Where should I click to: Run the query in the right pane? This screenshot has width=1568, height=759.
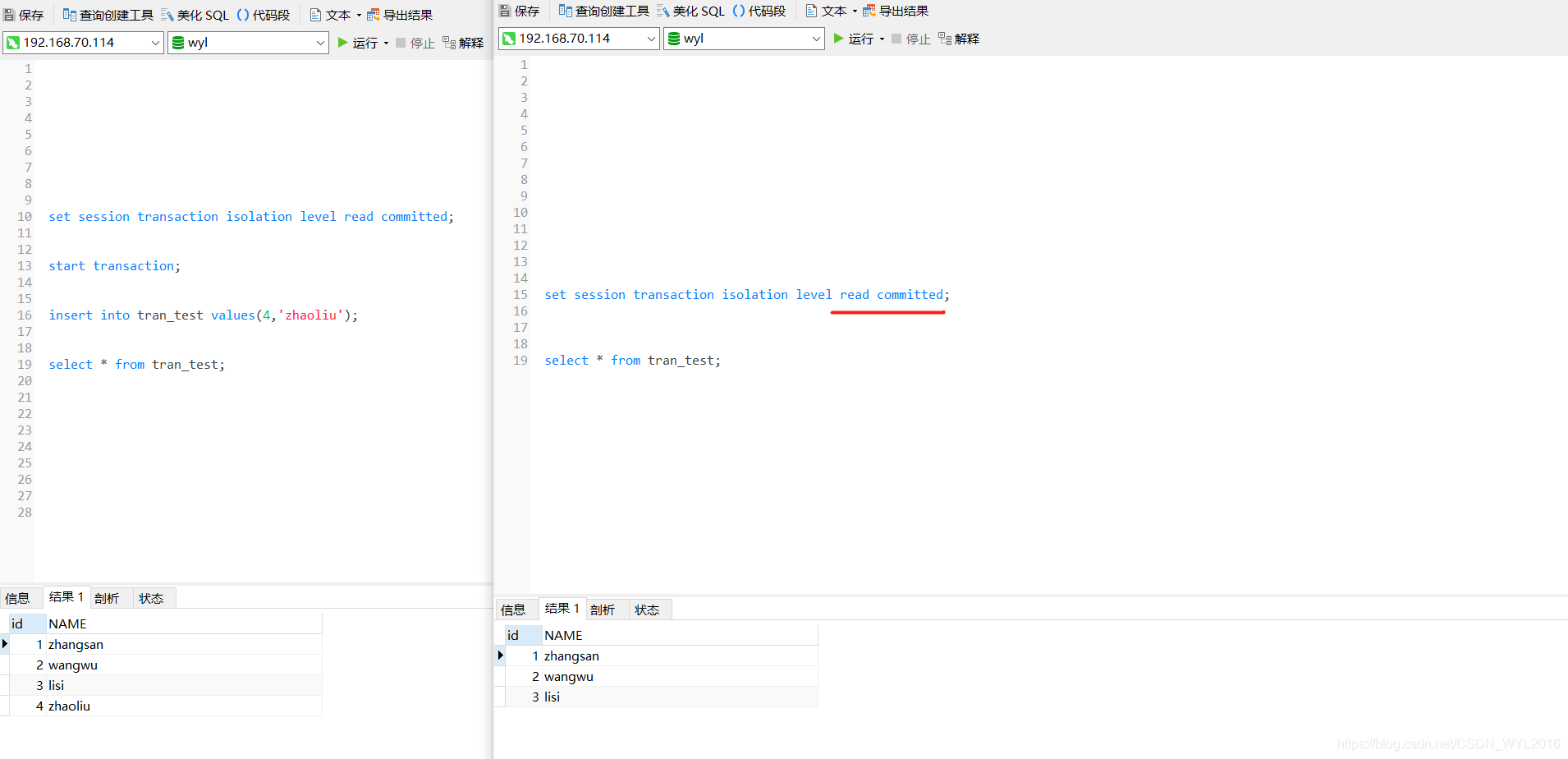coord(853,39)
